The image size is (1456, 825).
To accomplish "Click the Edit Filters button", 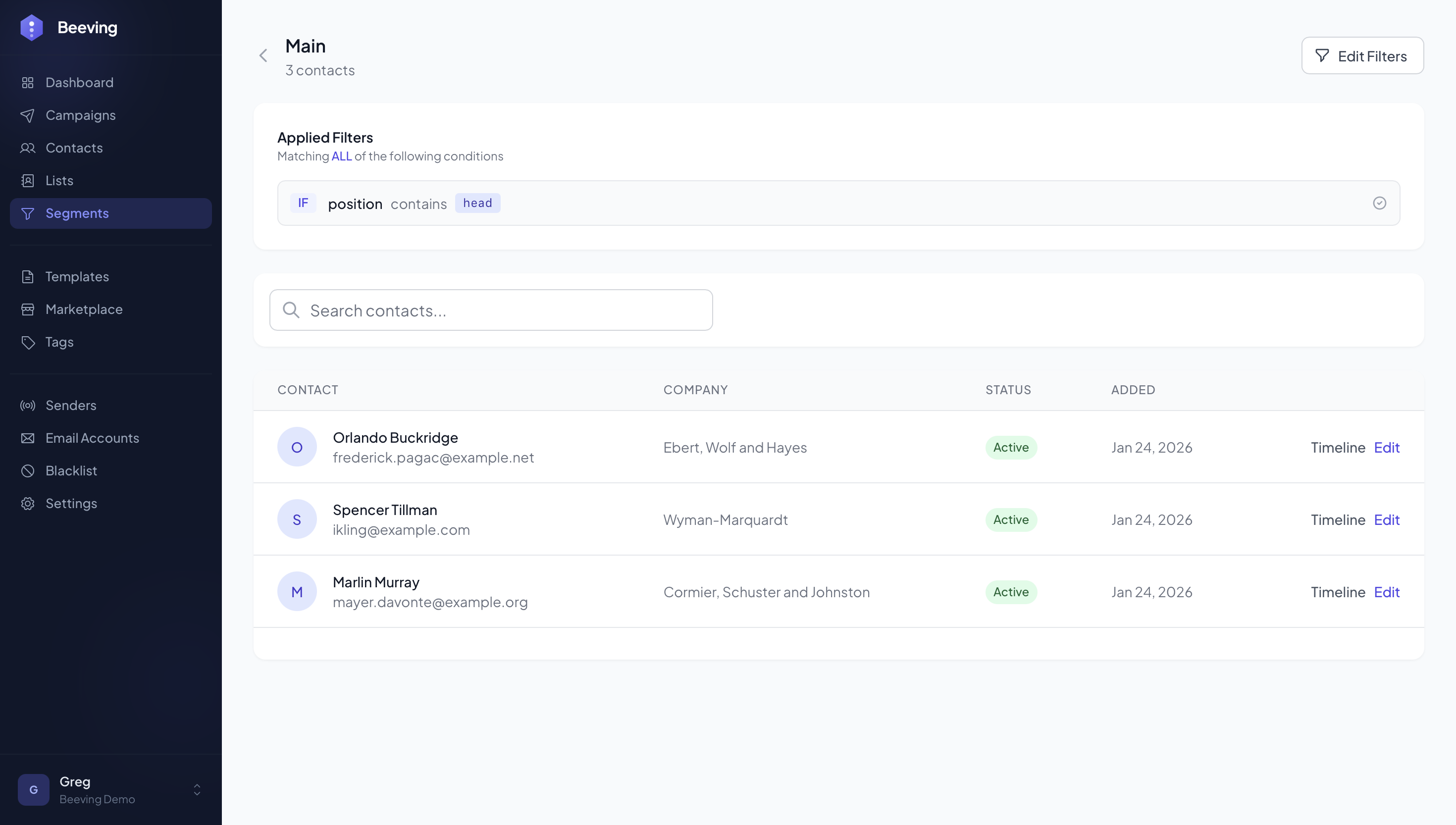I will coord(1362,55).
